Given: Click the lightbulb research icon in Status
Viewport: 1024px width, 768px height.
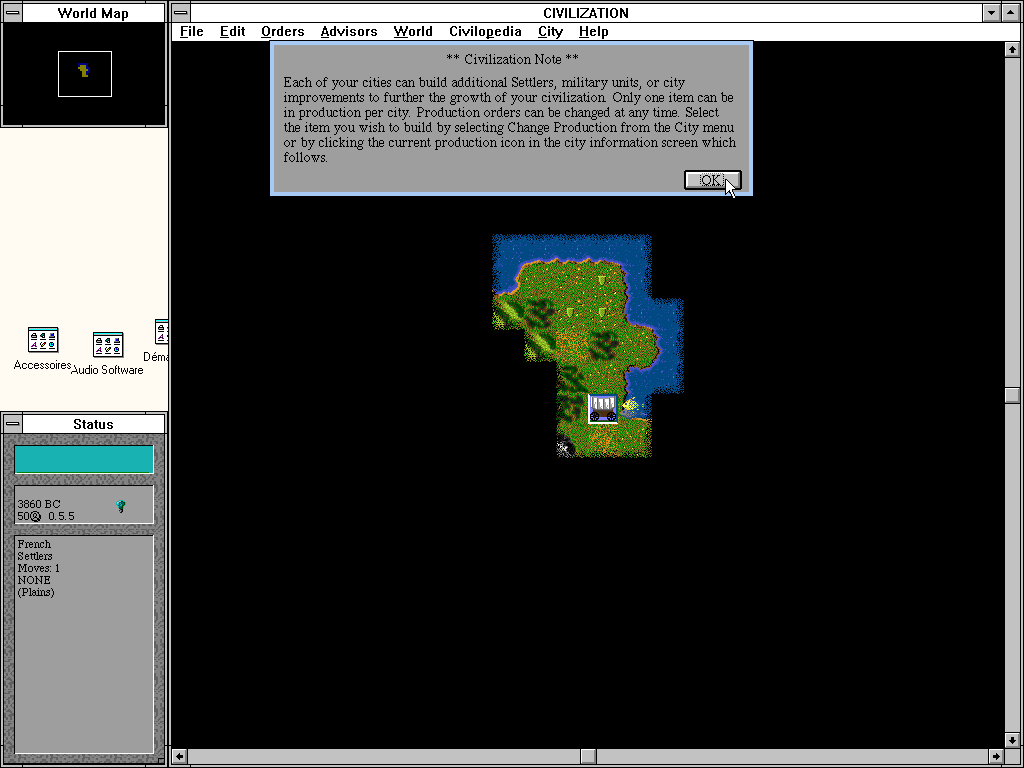Looking at the screenshot, I should coord(121,506).
